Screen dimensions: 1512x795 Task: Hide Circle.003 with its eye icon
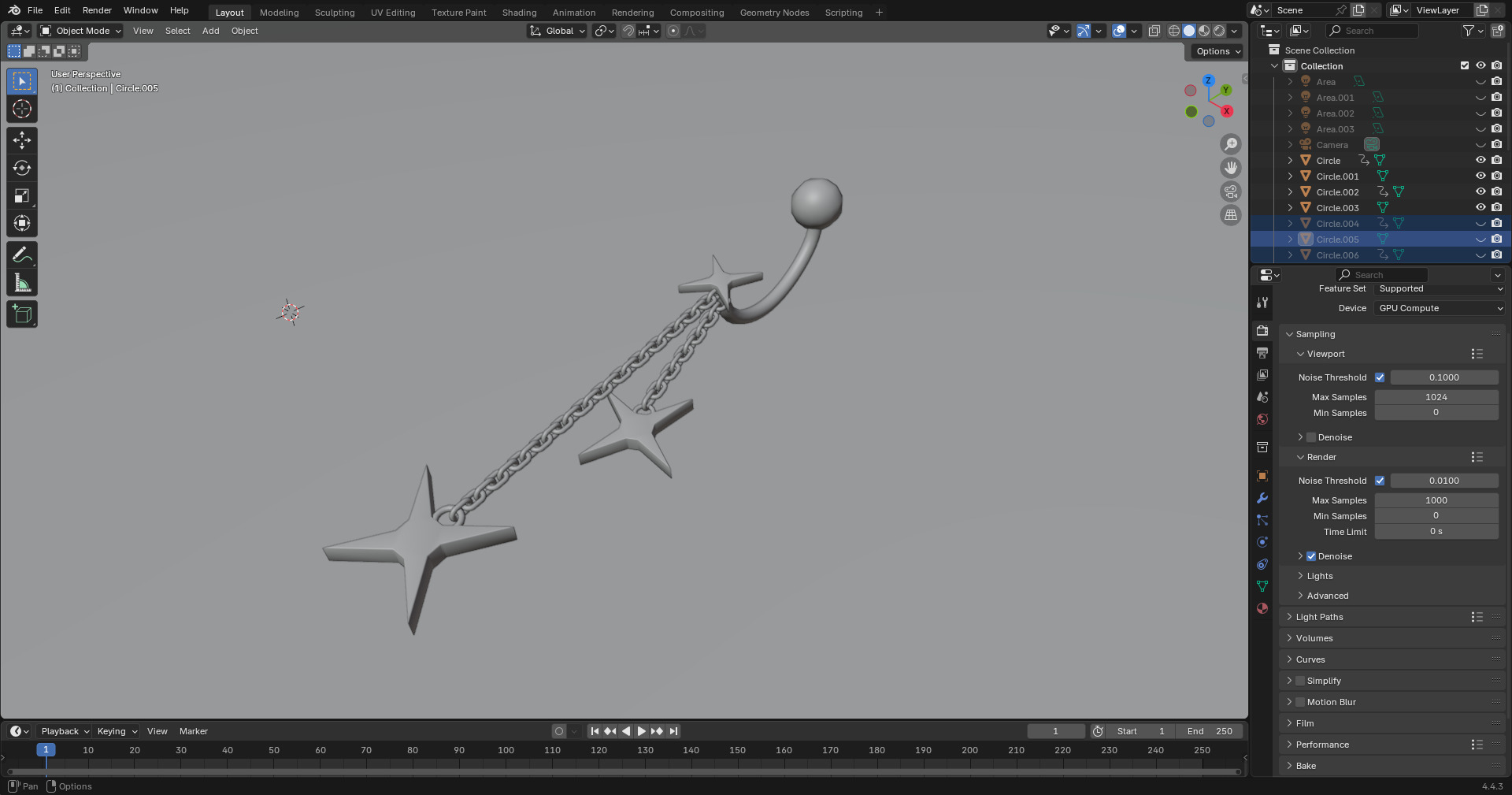(1480, 208)
